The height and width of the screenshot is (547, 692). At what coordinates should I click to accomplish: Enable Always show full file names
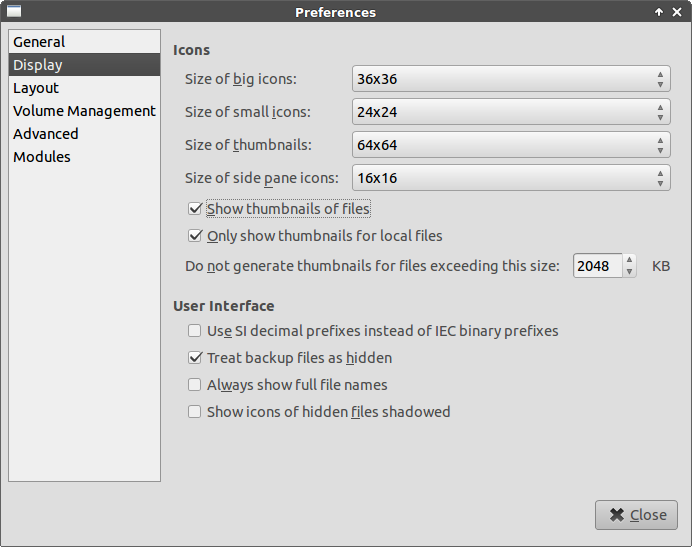coord(195,385)
